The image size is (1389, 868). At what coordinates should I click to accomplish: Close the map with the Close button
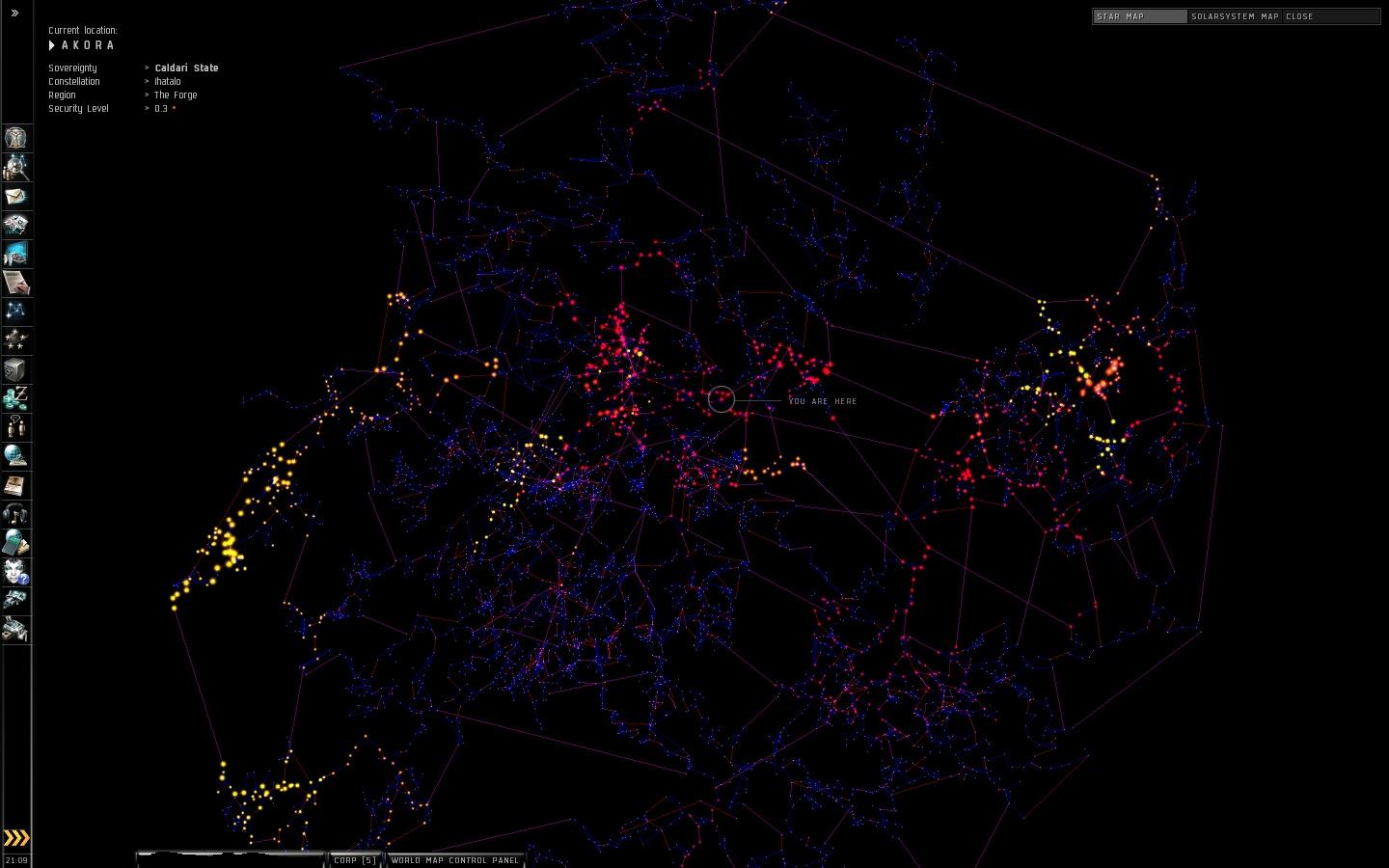click(x=1299, y=16)
